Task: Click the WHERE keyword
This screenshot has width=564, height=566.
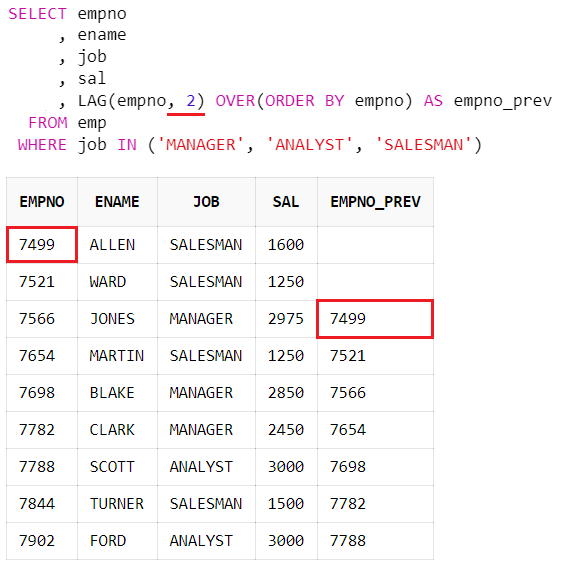Action: [x=42, y=145]
